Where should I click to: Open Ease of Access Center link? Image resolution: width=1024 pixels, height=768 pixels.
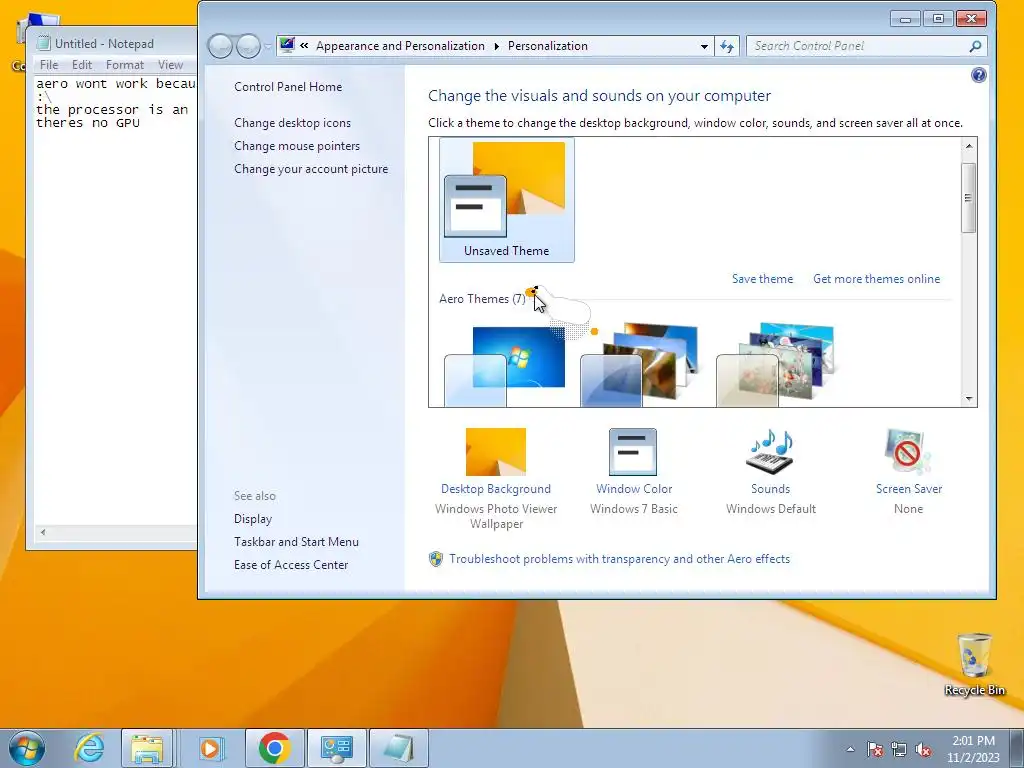(x=291, y=564)
